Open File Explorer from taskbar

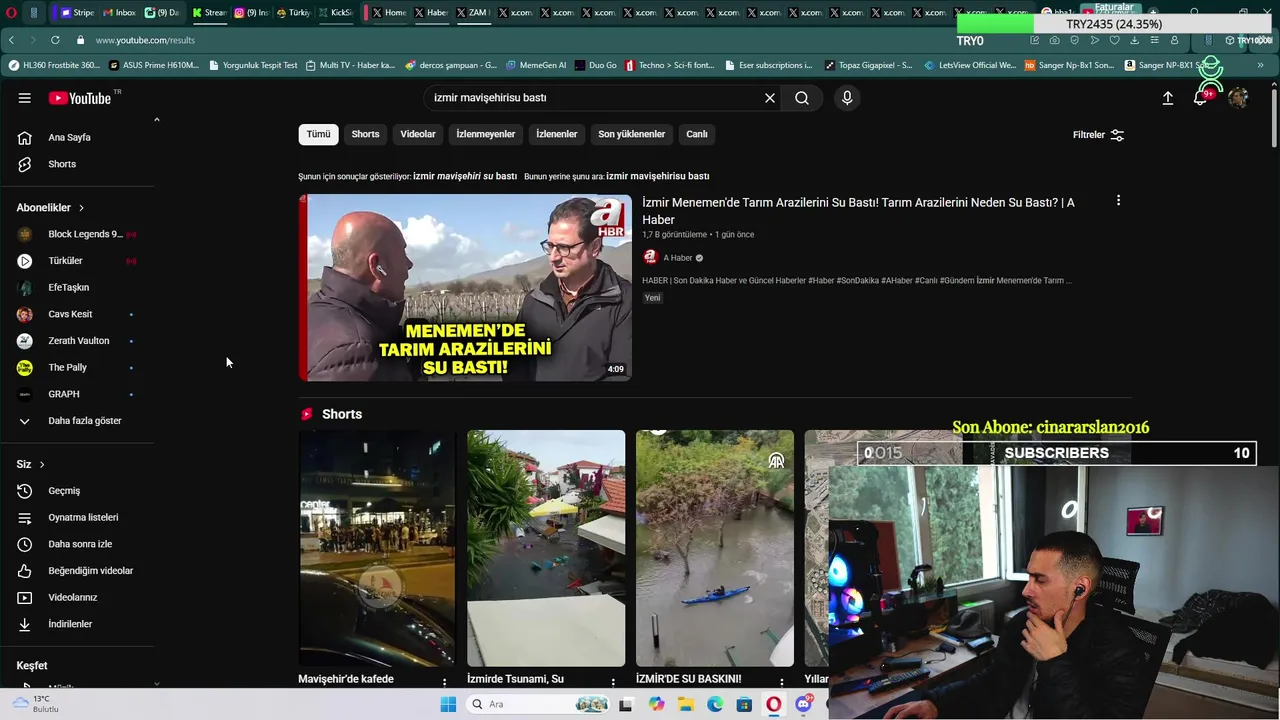click(686, 704)
